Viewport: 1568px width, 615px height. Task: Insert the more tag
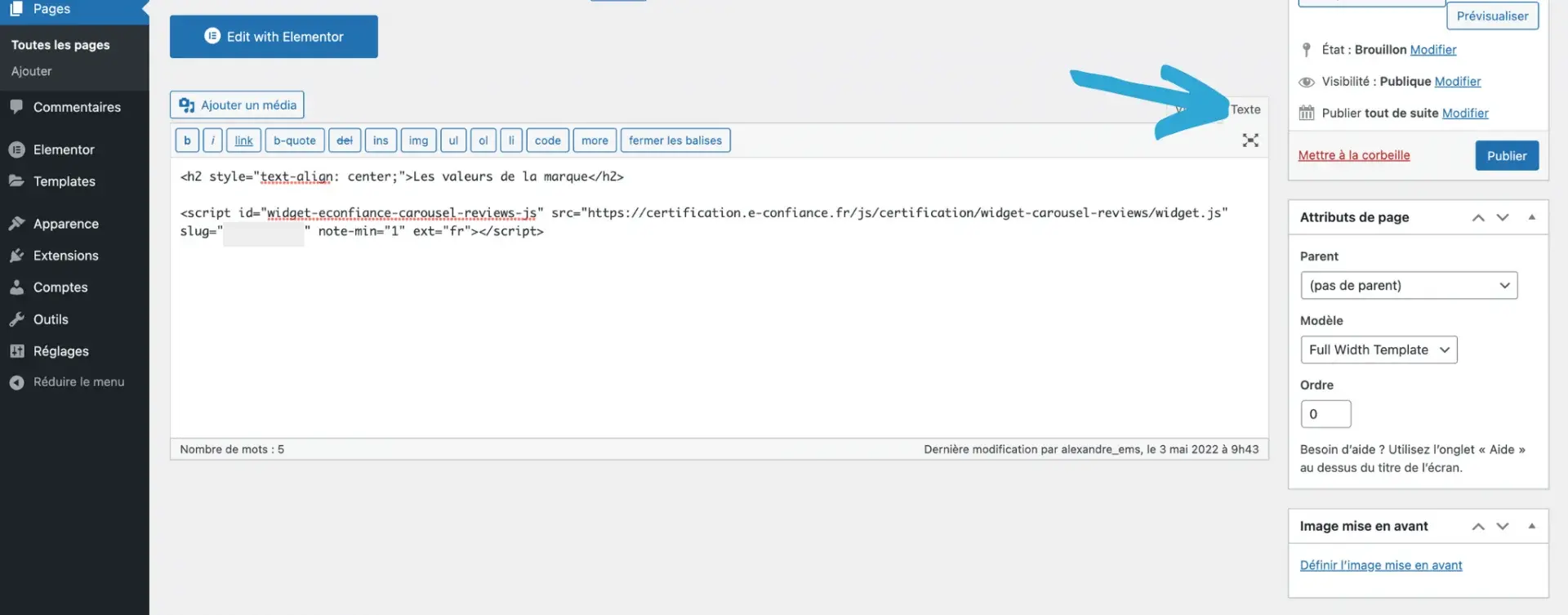tap(595, 140)
